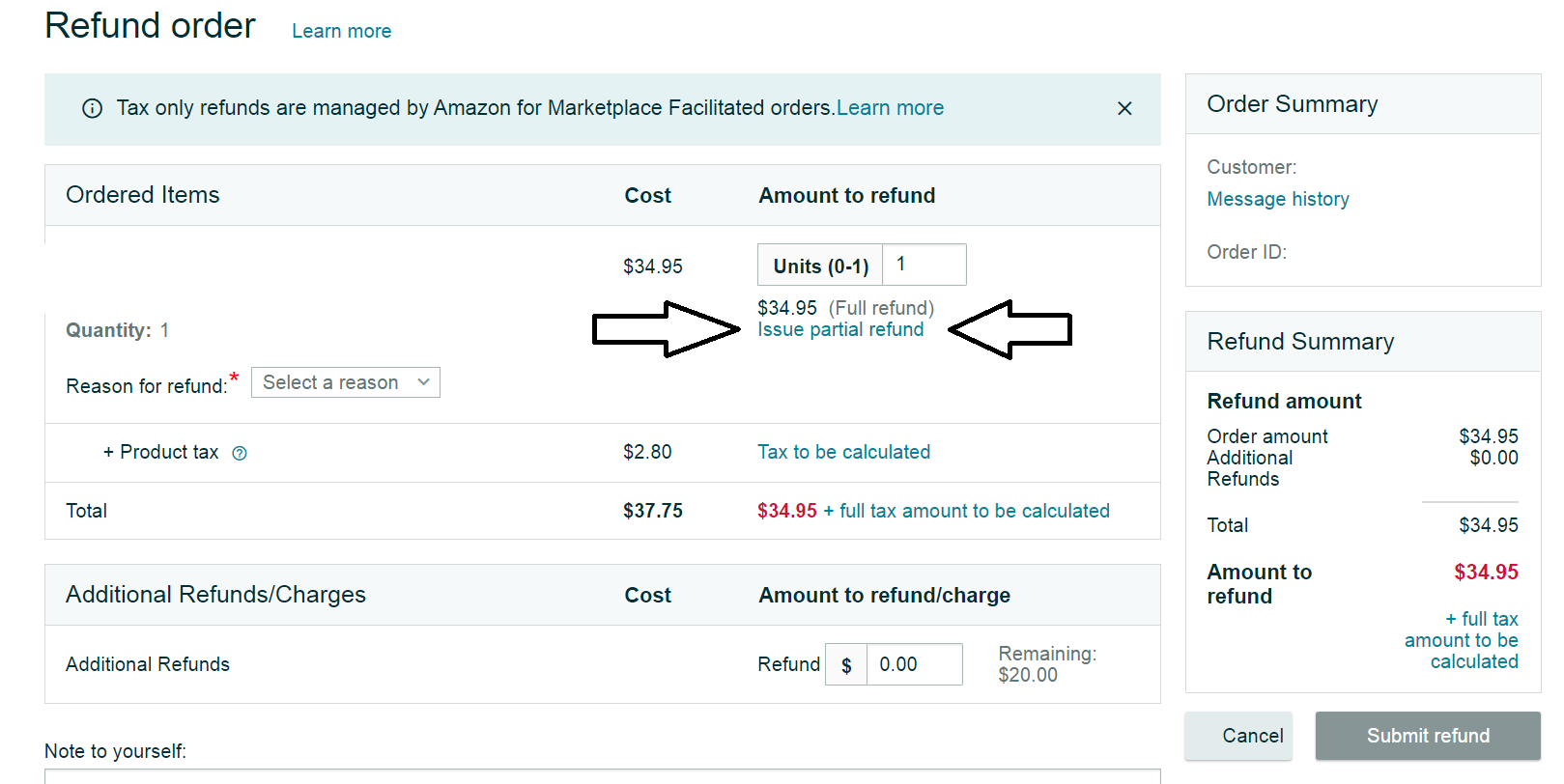Dismiss the tax refund info banner
1564x784 pixels.
pos(1124,108)
